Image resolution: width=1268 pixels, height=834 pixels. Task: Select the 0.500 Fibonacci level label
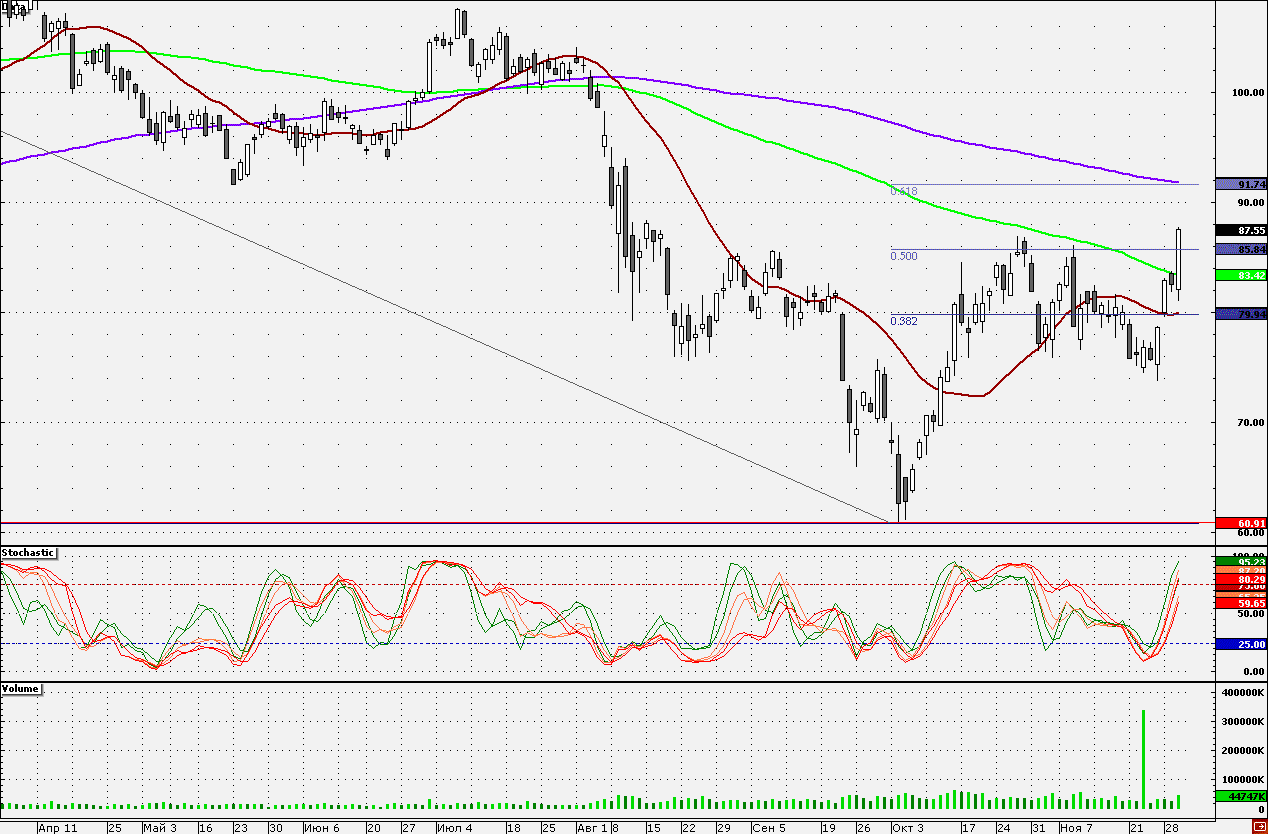904,256
